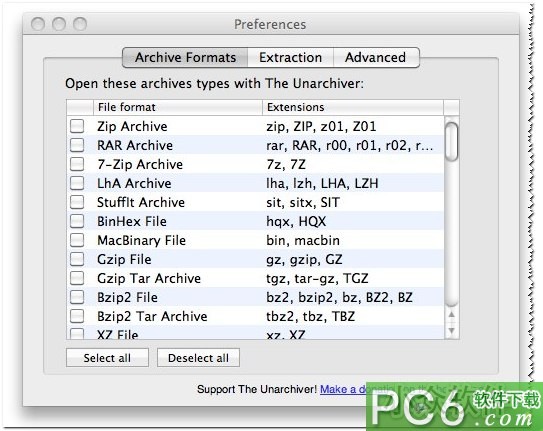Toggle the Gzip Tar Archive checkbox
This screenshot has height=431, width=543.
[x=77, y=278]
